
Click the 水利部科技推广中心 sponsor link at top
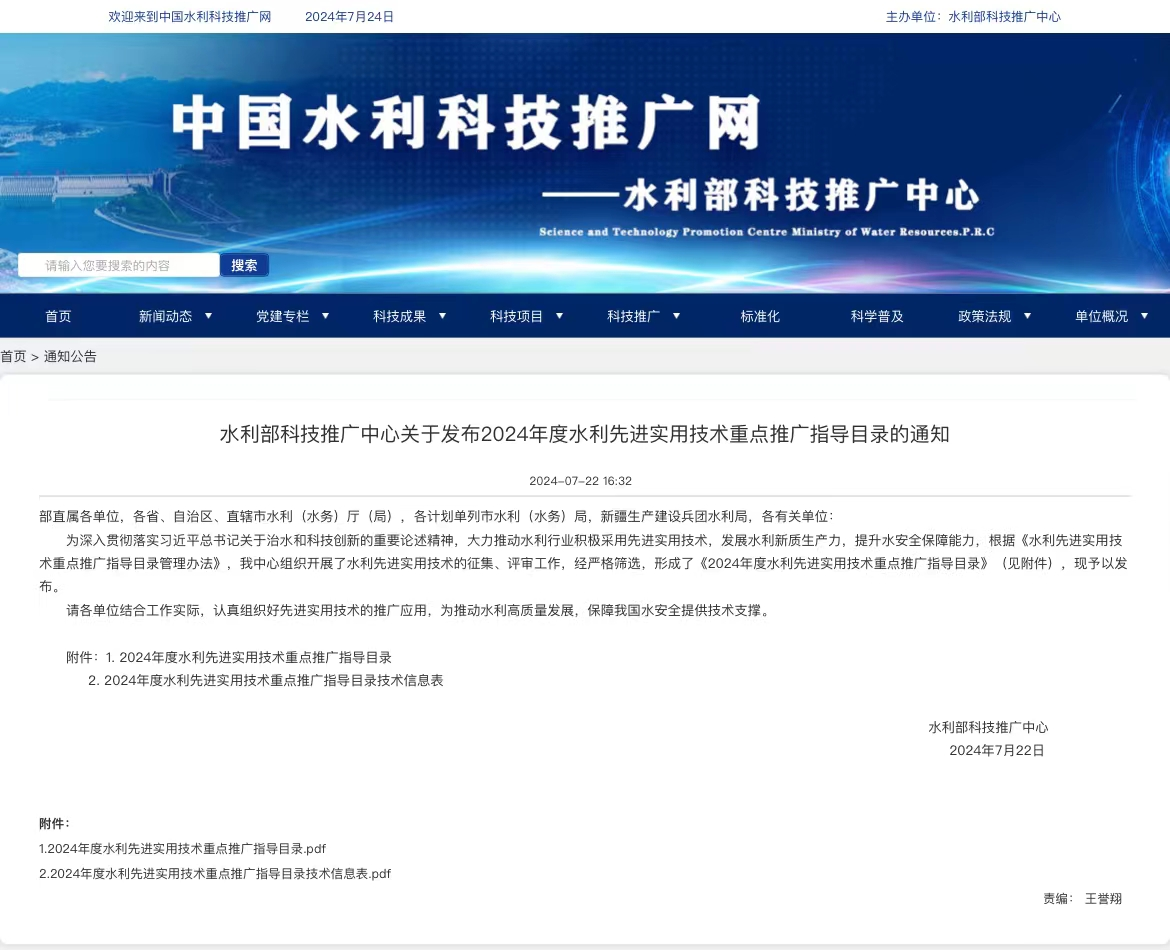pos(1004,16)
